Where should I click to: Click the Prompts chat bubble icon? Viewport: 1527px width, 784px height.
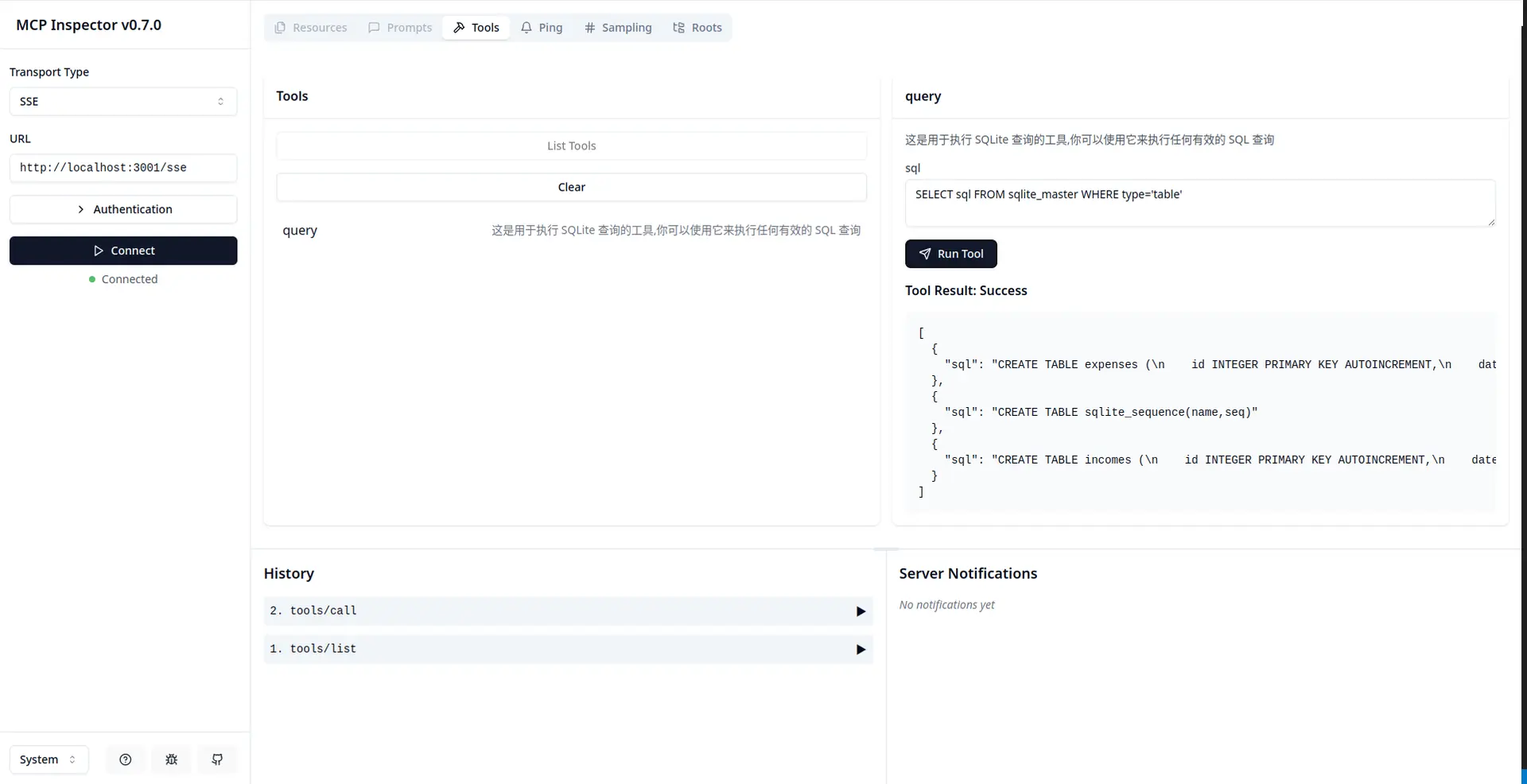[x=372, y=27]
